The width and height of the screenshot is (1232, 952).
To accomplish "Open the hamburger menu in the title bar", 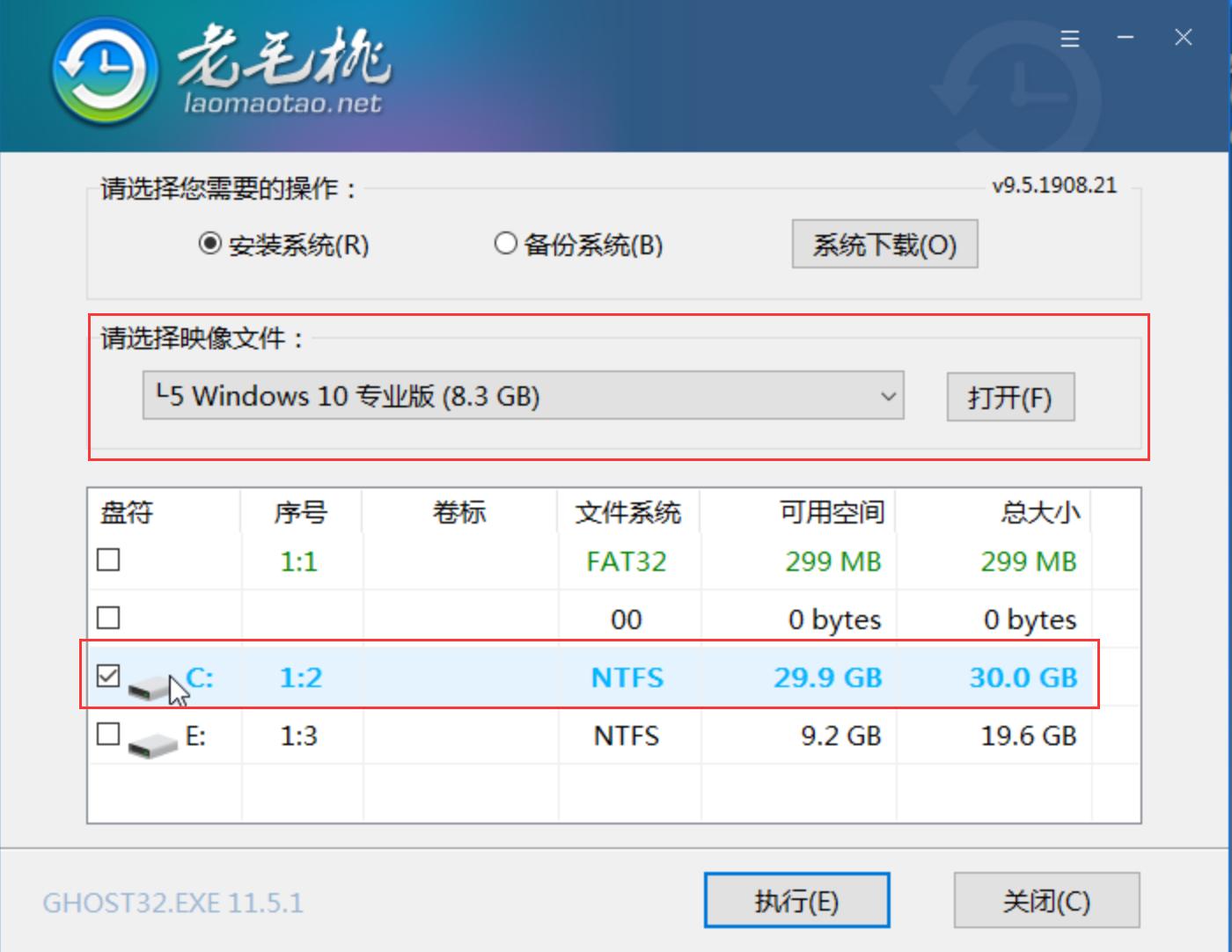I will (x=1069, y=39).
